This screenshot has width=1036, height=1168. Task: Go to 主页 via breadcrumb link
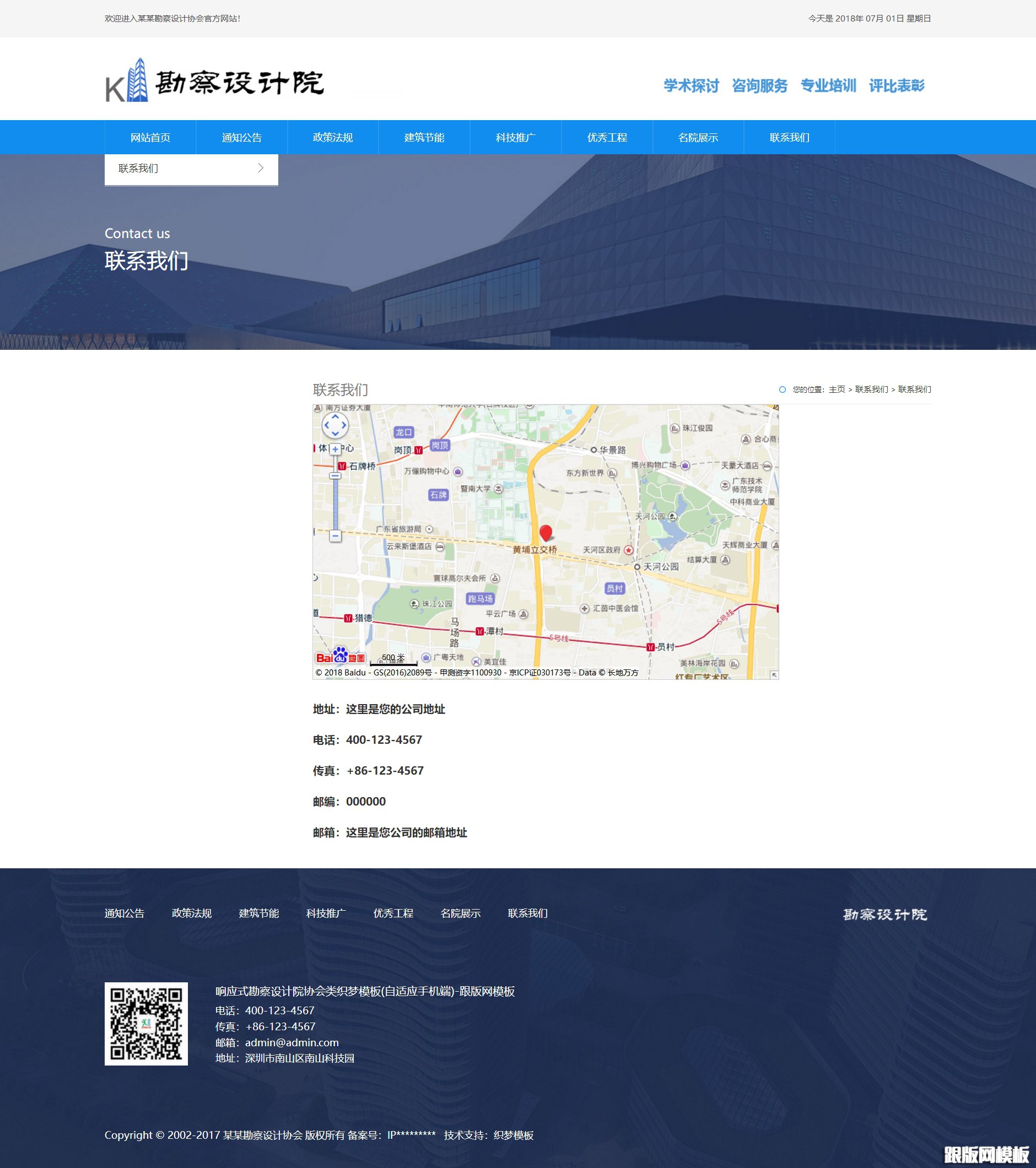click(838, 390)
